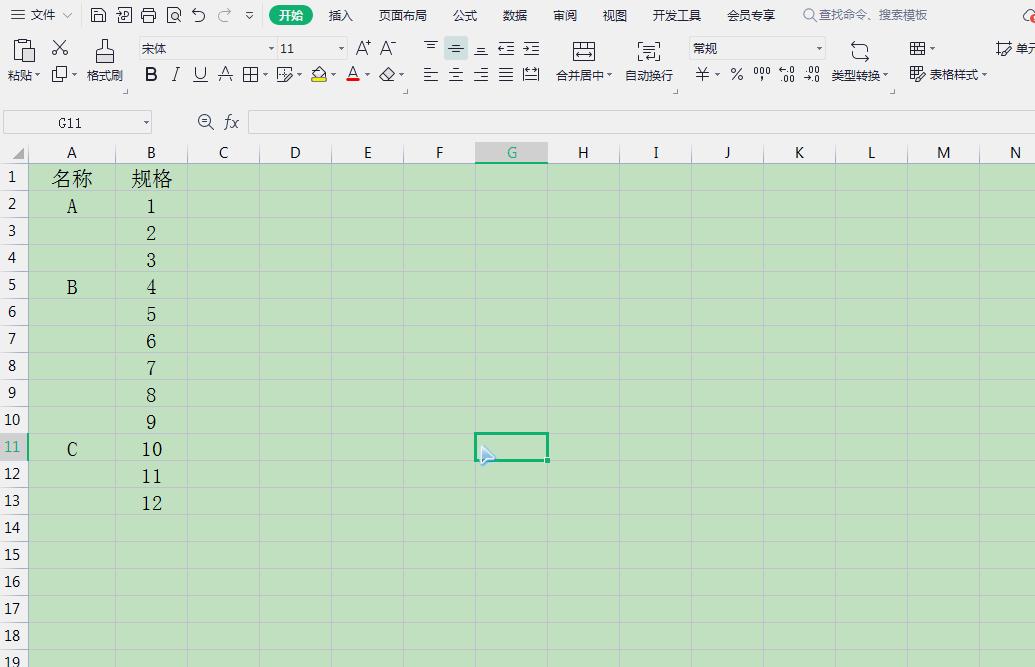Open Table Style dropdown
1035x667 pixels.
(948, 75)
